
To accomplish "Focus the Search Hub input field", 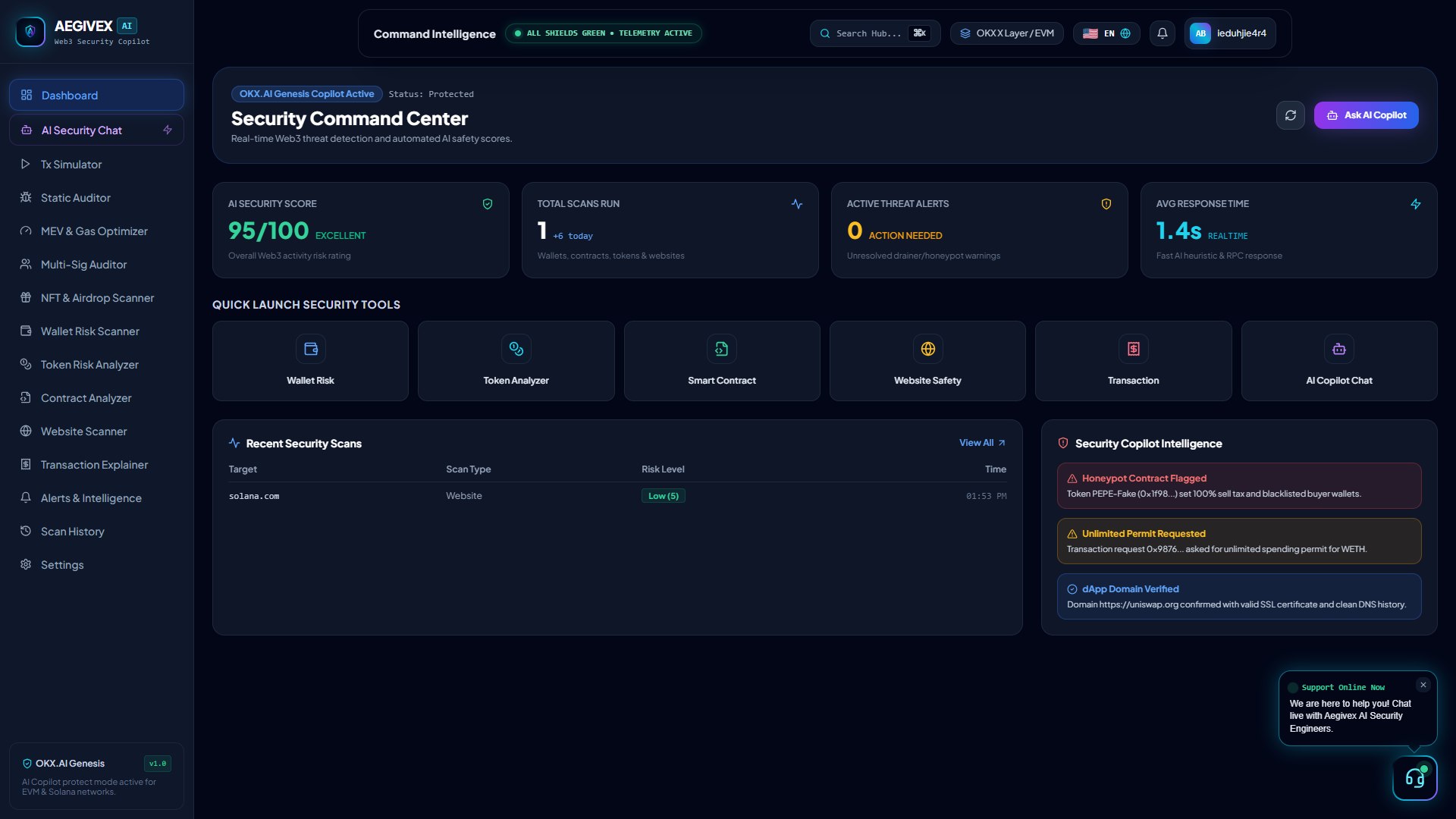I will (874, 33).
